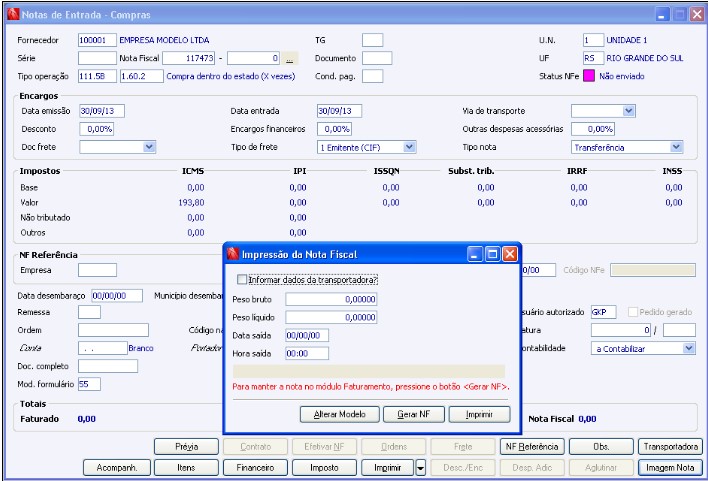
Task: Click the Prévia button
Action: [x=186, y=447]
